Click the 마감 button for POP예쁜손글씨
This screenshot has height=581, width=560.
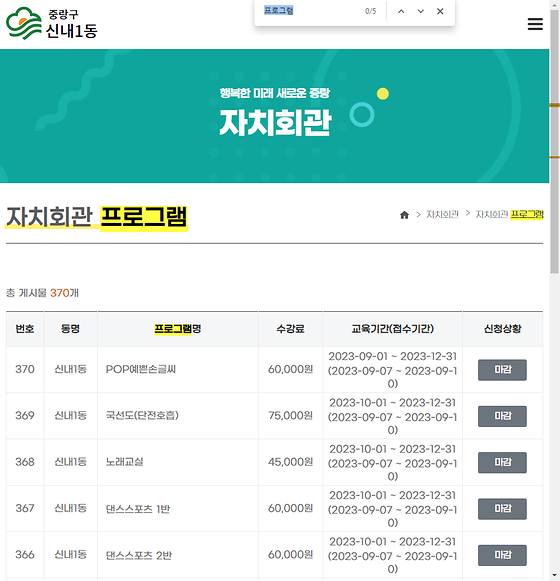(x=502, y=370)
